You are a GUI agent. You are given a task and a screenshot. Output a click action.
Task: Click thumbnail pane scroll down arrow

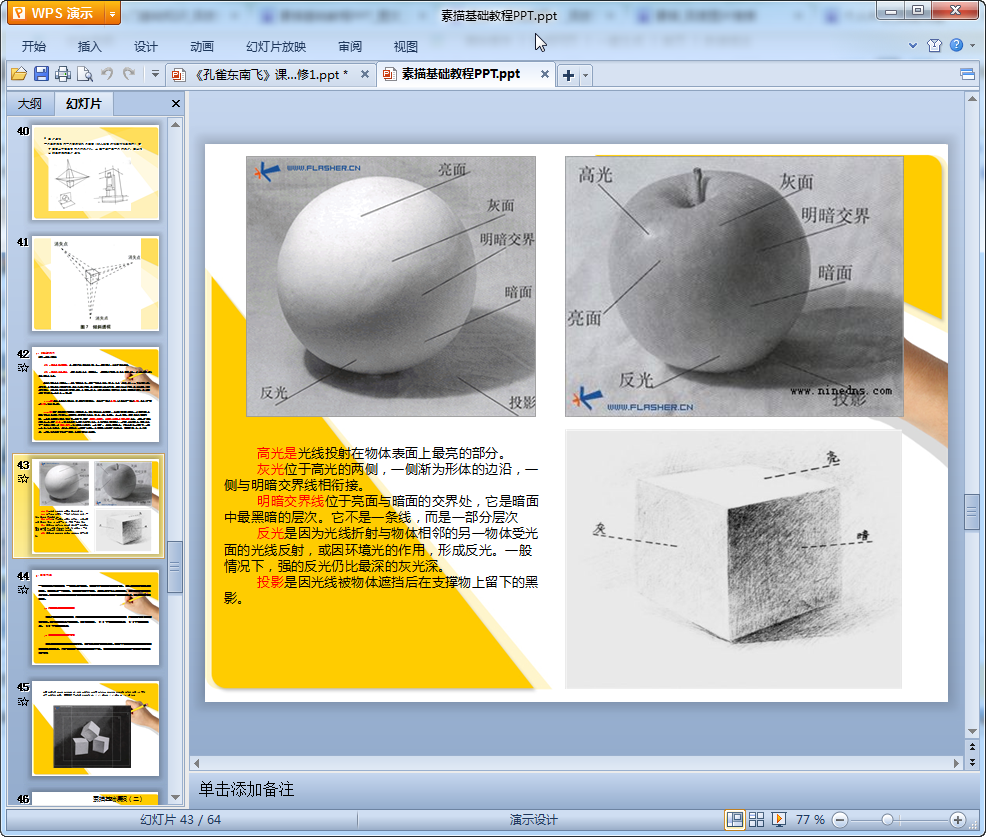click(175, 797)
